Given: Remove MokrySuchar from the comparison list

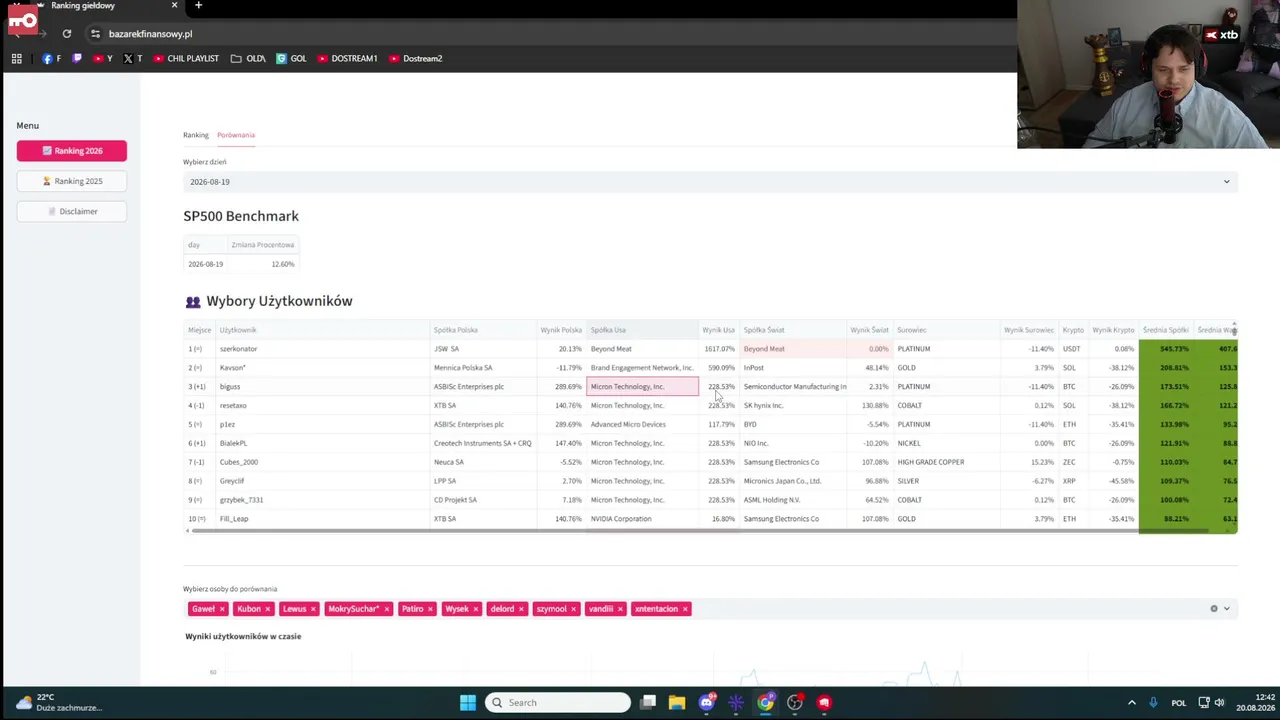Looking at the screenshot, I should point(387,609).
